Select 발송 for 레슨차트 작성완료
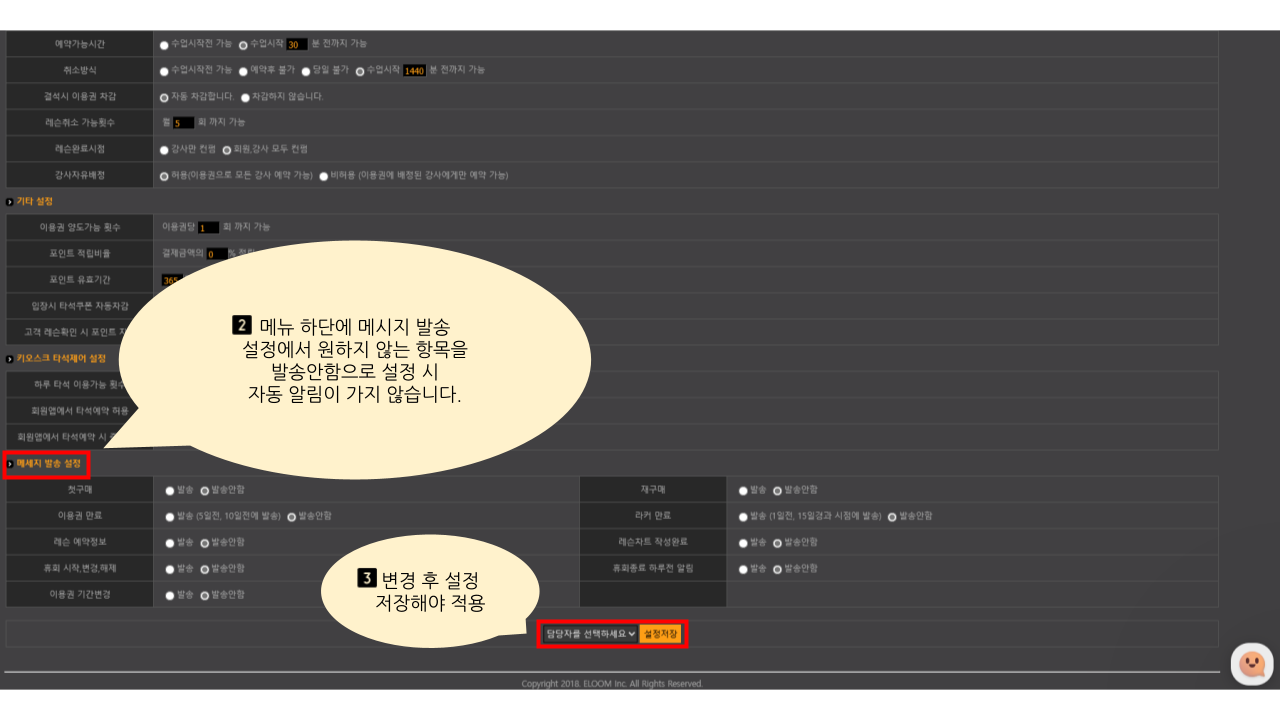Screen dimensions: 1280x720 [743, 543]
